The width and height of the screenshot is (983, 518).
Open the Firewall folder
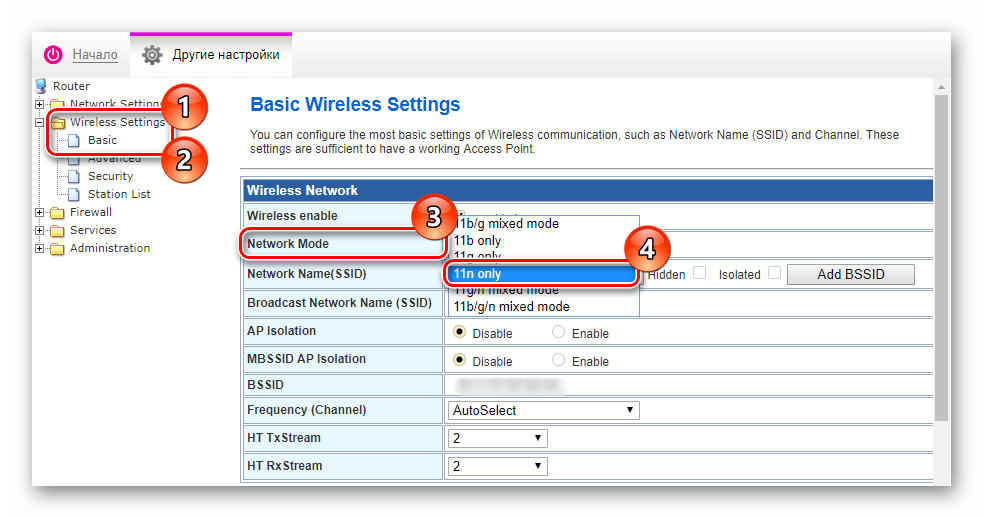[x=91, y=212]
